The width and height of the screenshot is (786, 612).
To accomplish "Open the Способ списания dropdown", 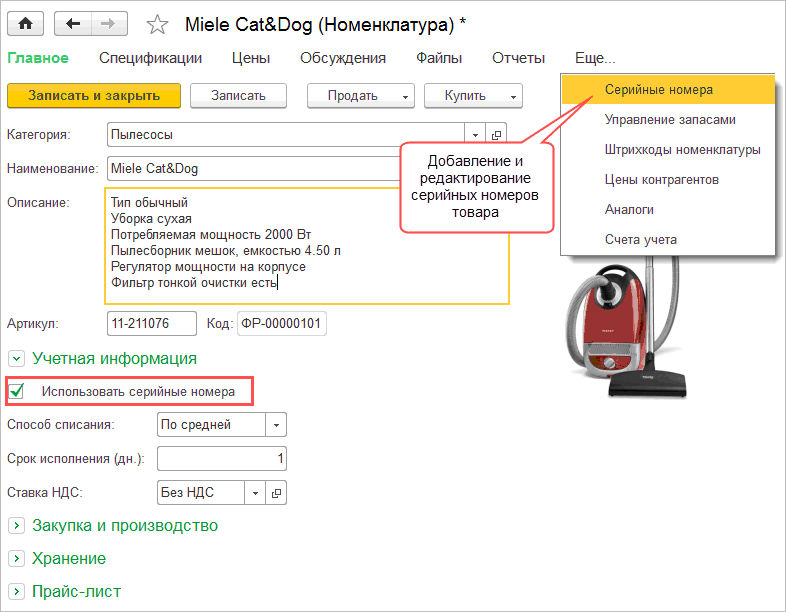I will coord(276,425).
